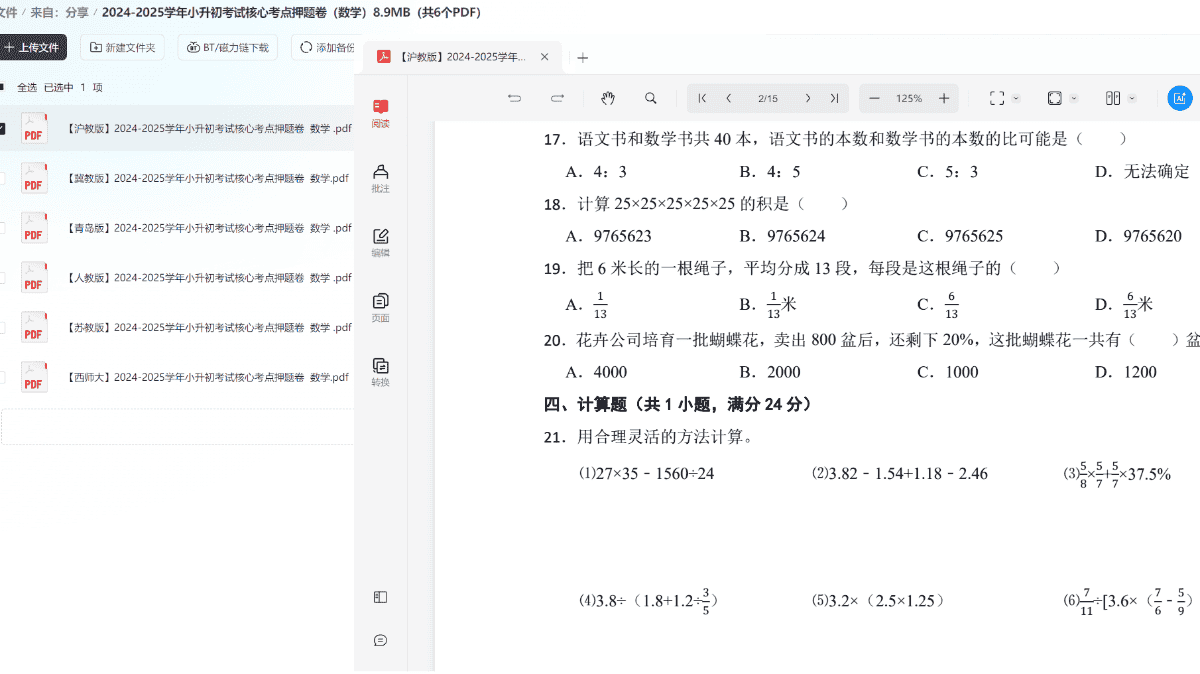Viewport: 1200px width, 674px height.
Task: Open the 批注 annotation sidebar panel
Action: pos(380,178)
